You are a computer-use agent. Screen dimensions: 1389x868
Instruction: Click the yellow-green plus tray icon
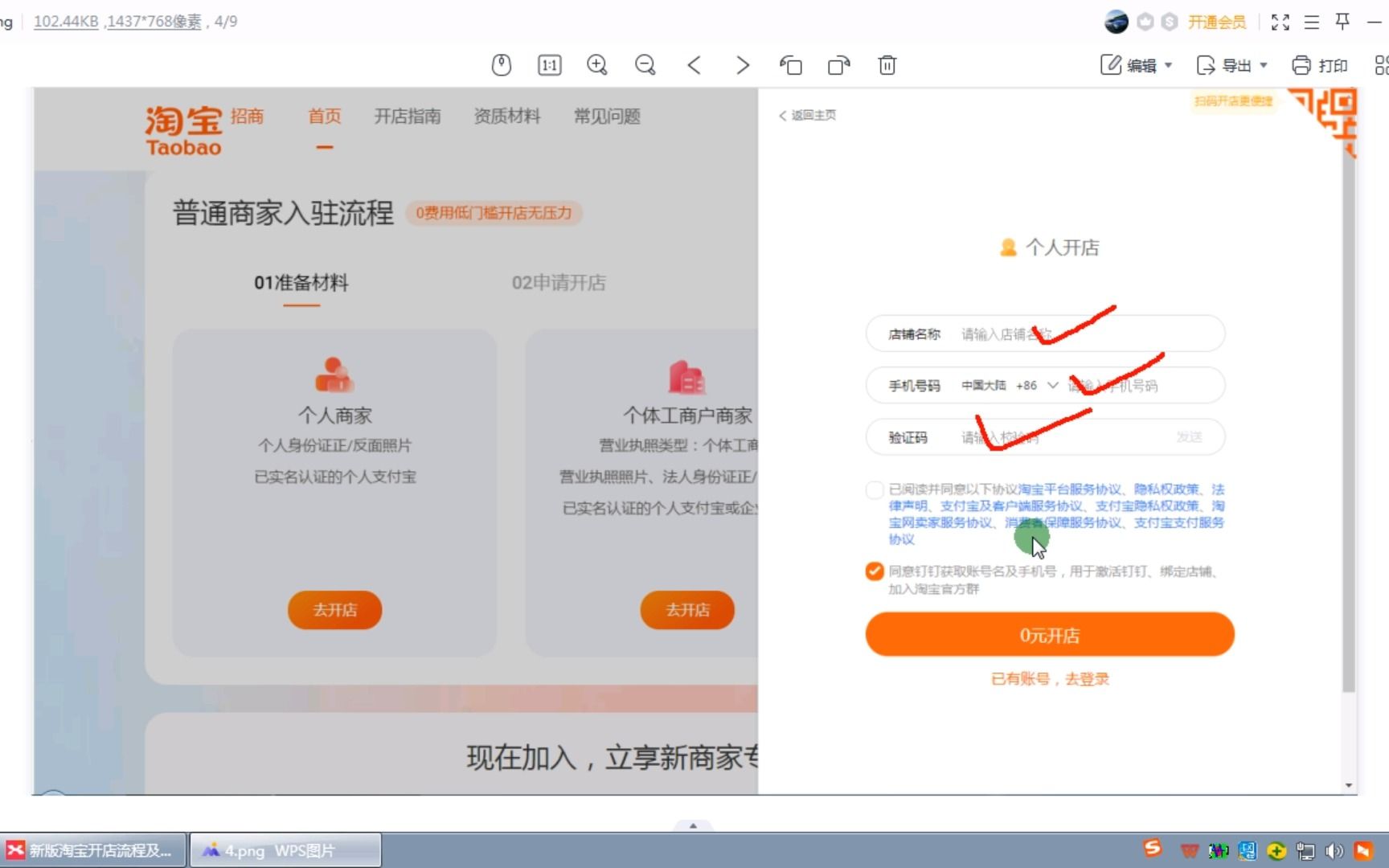[1276, 850]
